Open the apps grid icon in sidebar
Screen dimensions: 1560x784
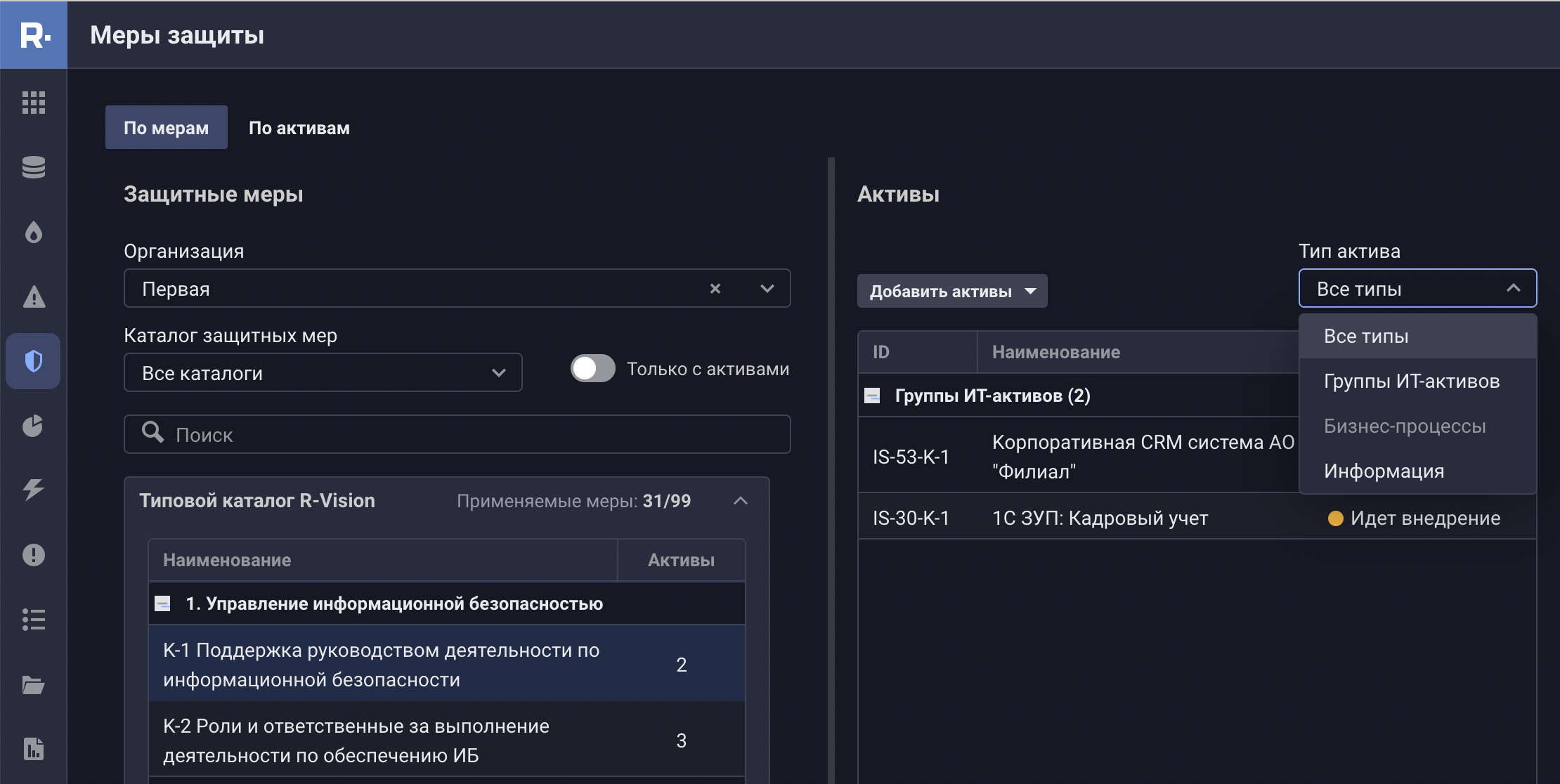pyautogui.click(x=34, y=103)
